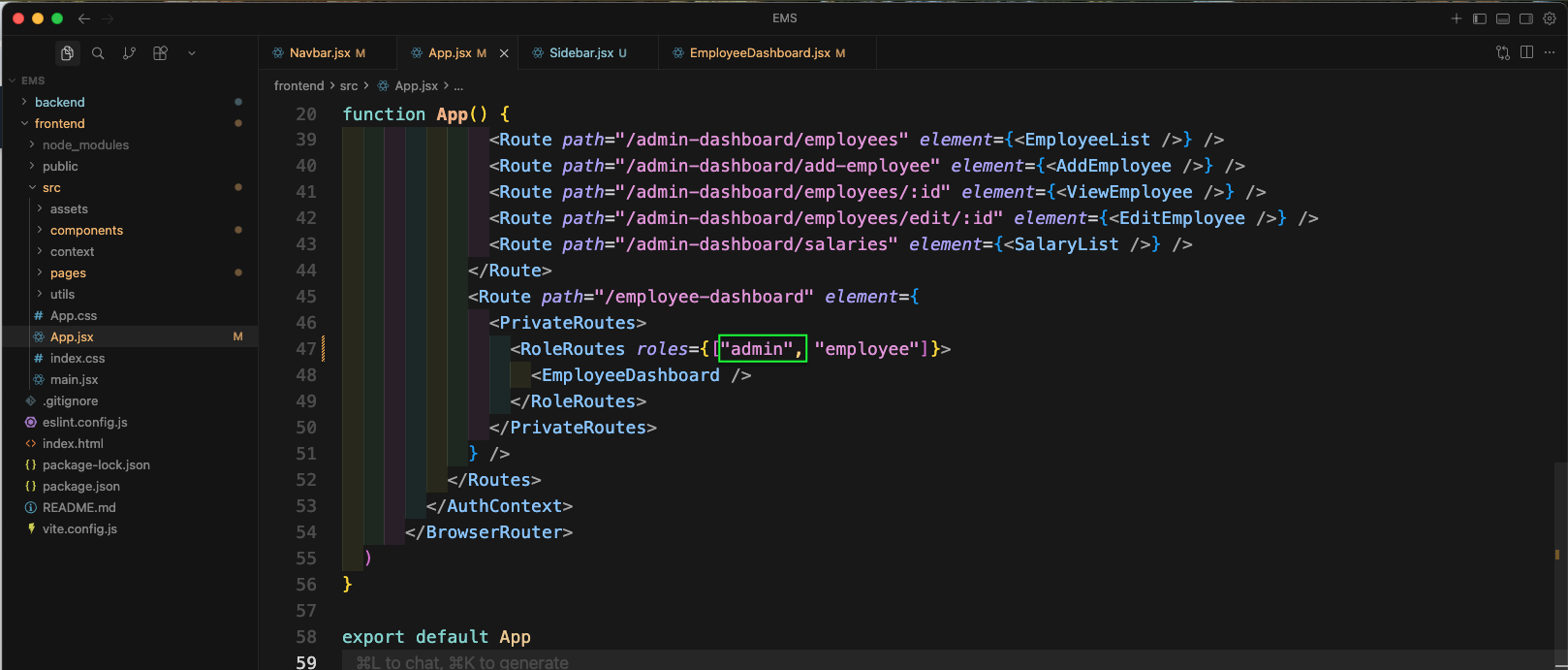Image resolution: width=1568 pixels, height=670 pixels.
Task: Toggle the right sidebar layout icon
Action: click(x=1525, y=18)
